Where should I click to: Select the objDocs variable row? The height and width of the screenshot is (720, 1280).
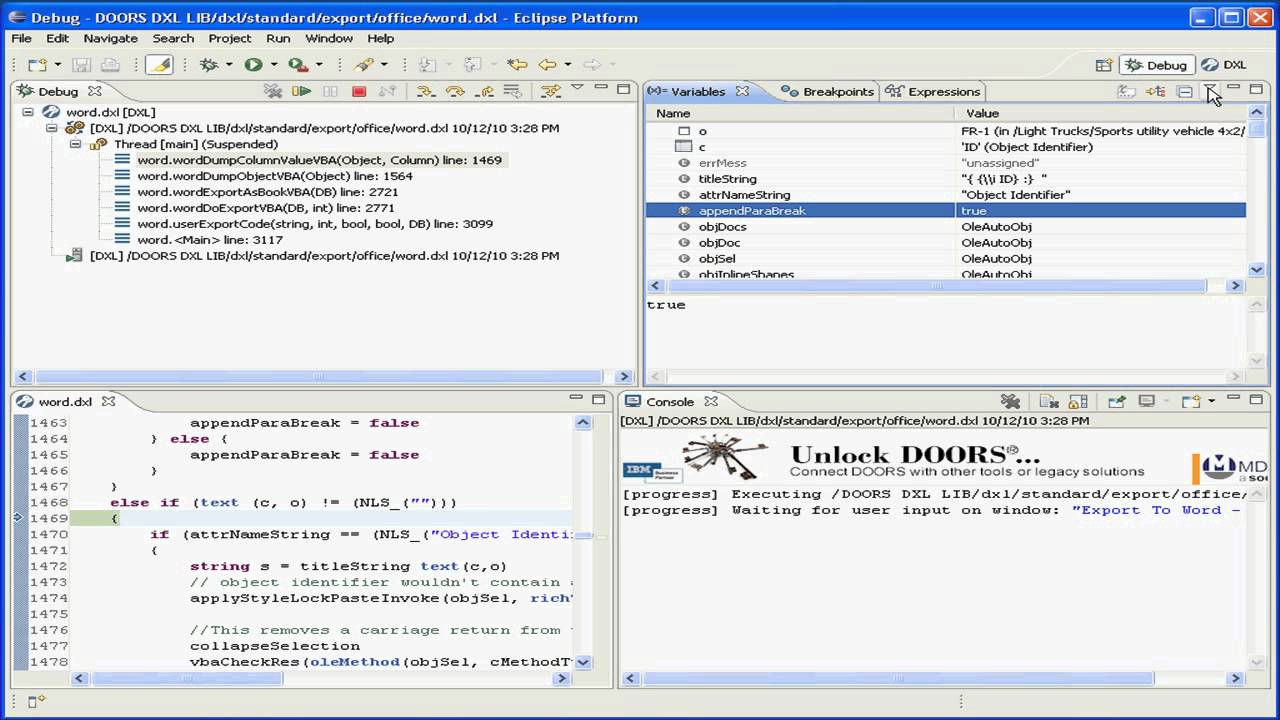click(x=946, y=227)
